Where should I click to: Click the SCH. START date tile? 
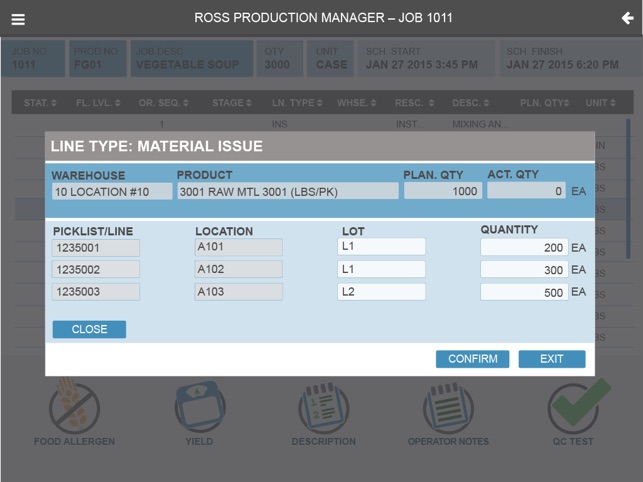pos(426,58)
